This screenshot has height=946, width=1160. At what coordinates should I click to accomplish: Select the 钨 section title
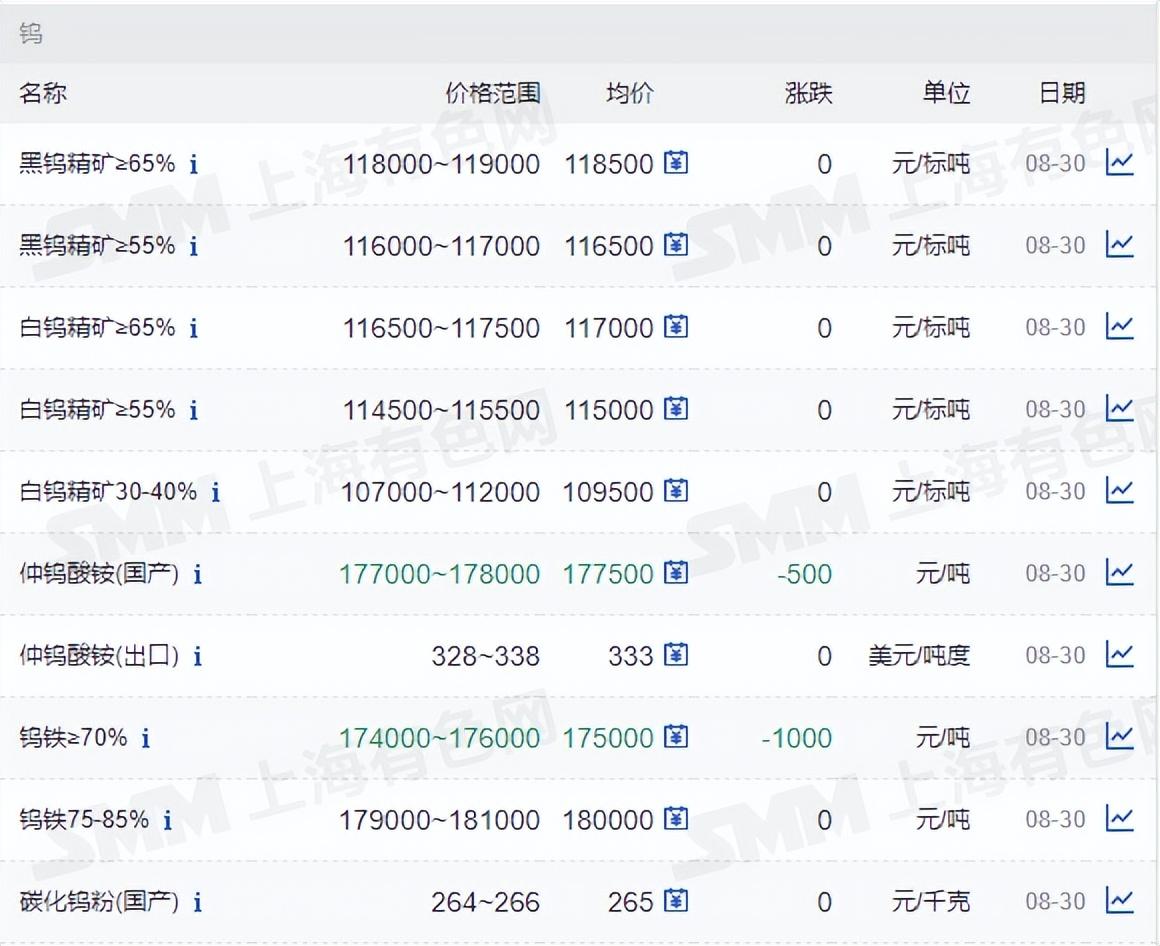click(31, 33)
